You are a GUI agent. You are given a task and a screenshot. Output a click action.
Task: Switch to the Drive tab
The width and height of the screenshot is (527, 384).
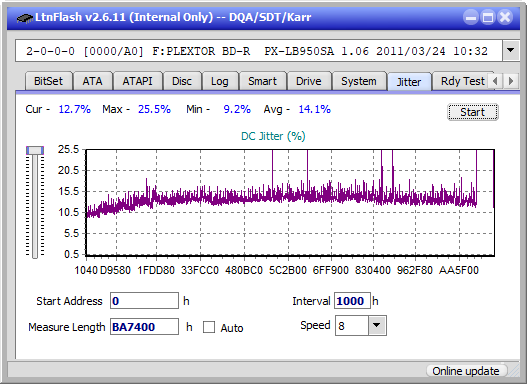click(x=309, y=81)
